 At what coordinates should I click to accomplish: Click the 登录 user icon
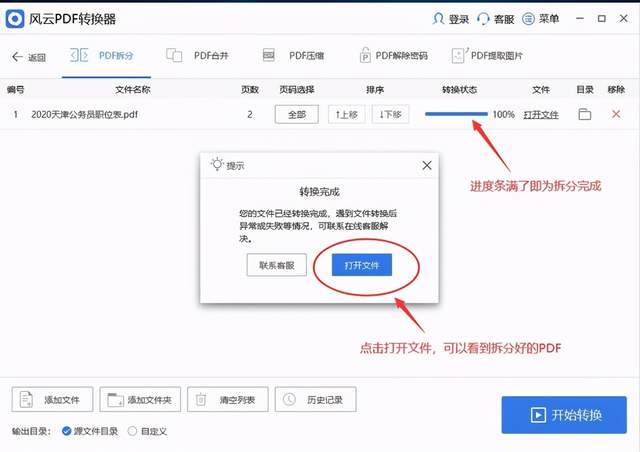point(438,19)
